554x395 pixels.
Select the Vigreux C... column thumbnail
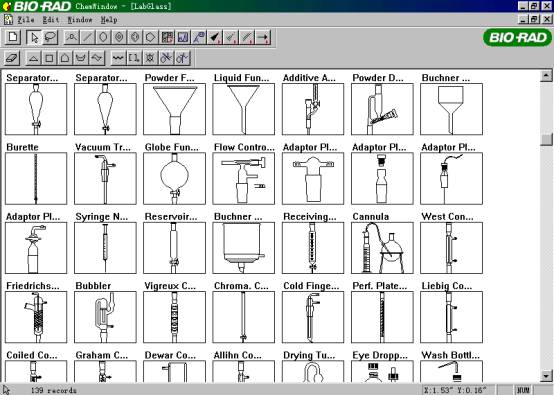174,317
